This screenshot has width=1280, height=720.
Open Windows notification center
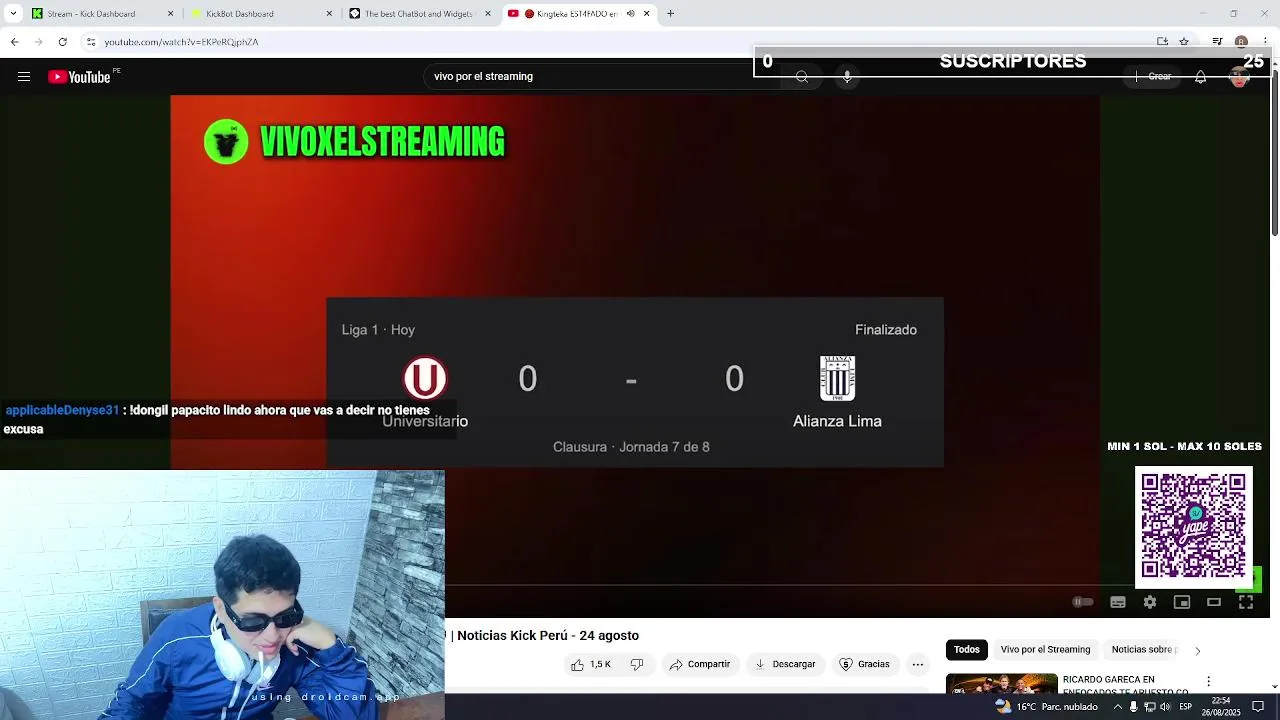click(1258, 707)
